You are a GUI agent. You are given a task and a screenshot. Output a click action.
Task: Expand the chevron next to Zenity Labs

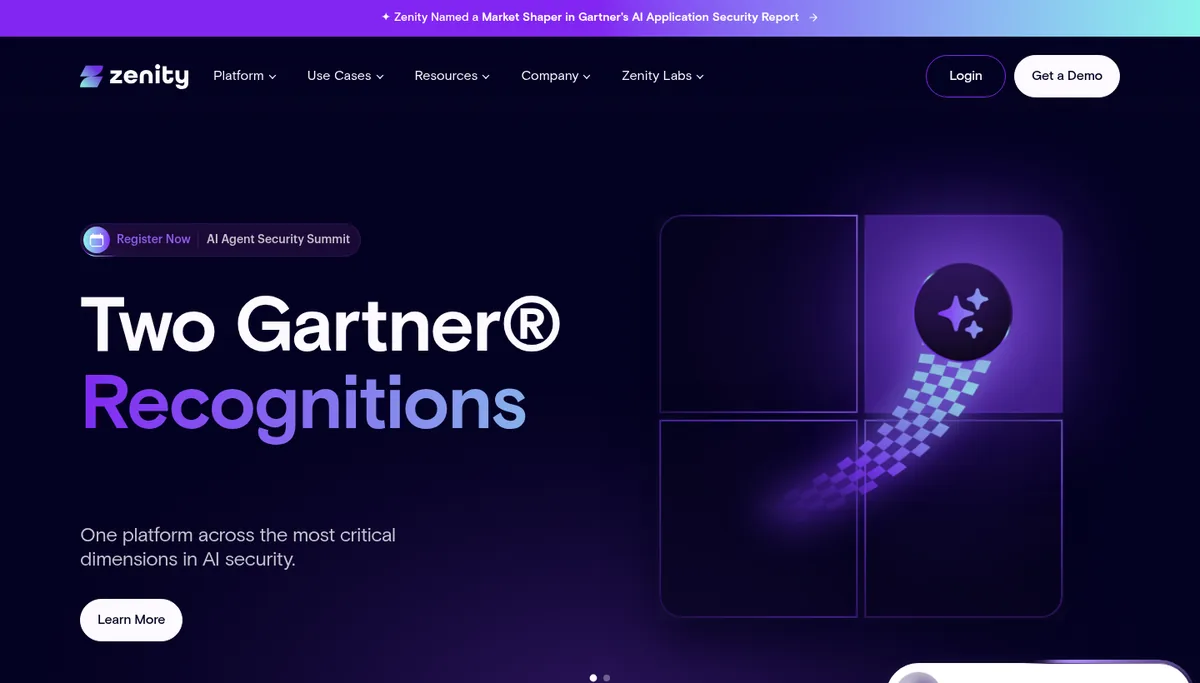coord(700,77)
